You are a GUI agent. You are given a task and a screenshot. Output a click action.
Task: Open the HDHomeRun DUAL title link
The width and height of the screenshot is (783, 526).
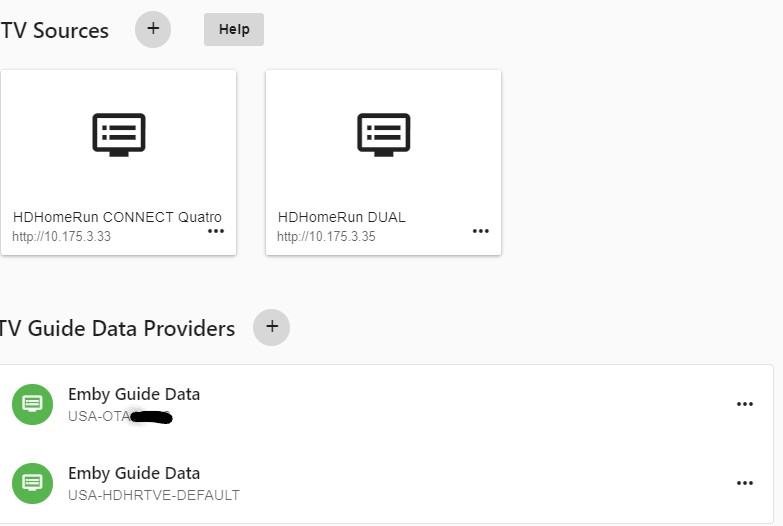pos(342,217)
